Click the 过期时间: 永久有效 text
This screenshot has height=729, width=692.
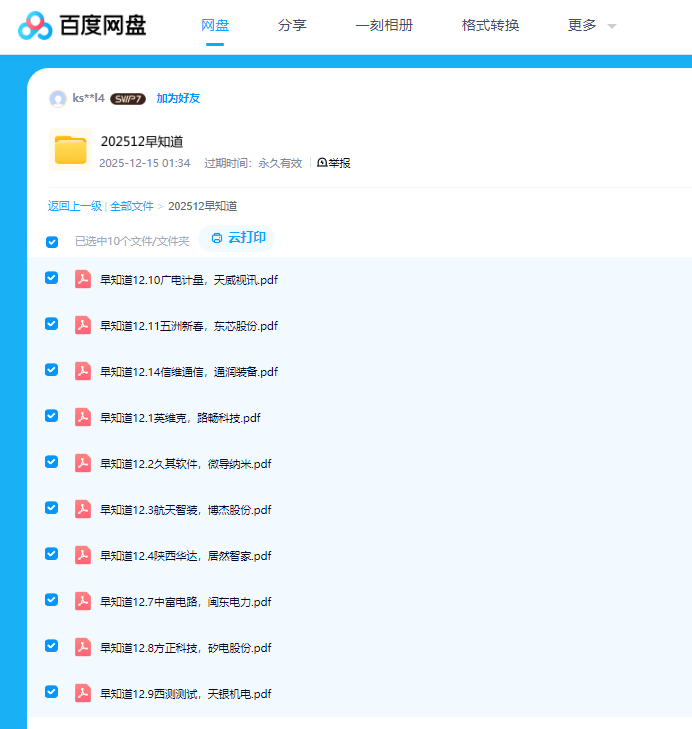[253, 163]
